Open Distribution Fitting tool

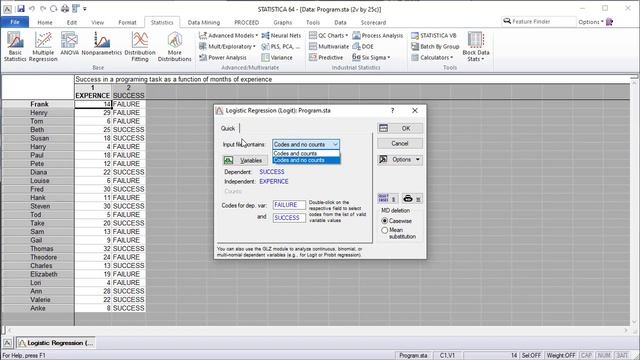[140, 47]
